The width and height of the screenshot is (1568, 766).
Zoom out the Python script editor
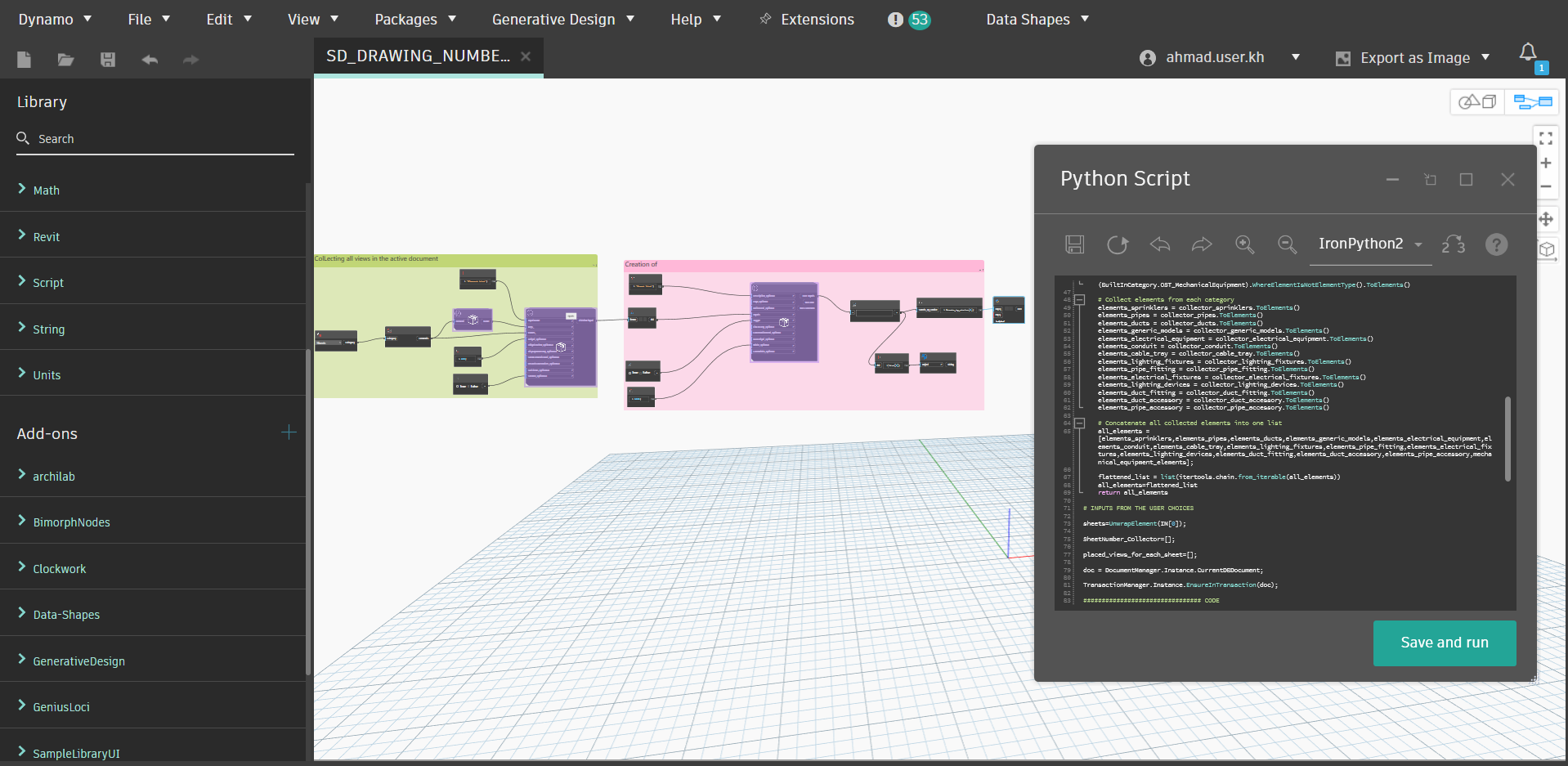coord(1287,244)
